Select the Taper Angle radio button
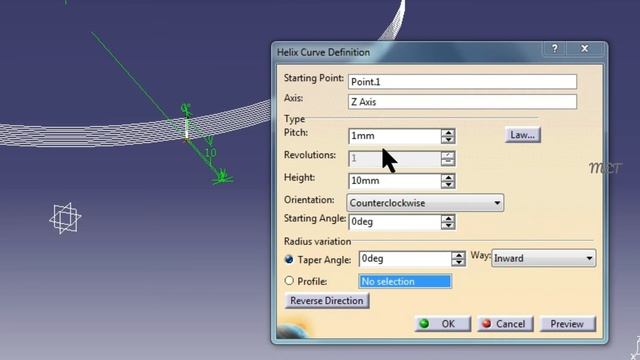Image resolution: width=640 pixels, height=360 pixels. (x=289, y=259)
